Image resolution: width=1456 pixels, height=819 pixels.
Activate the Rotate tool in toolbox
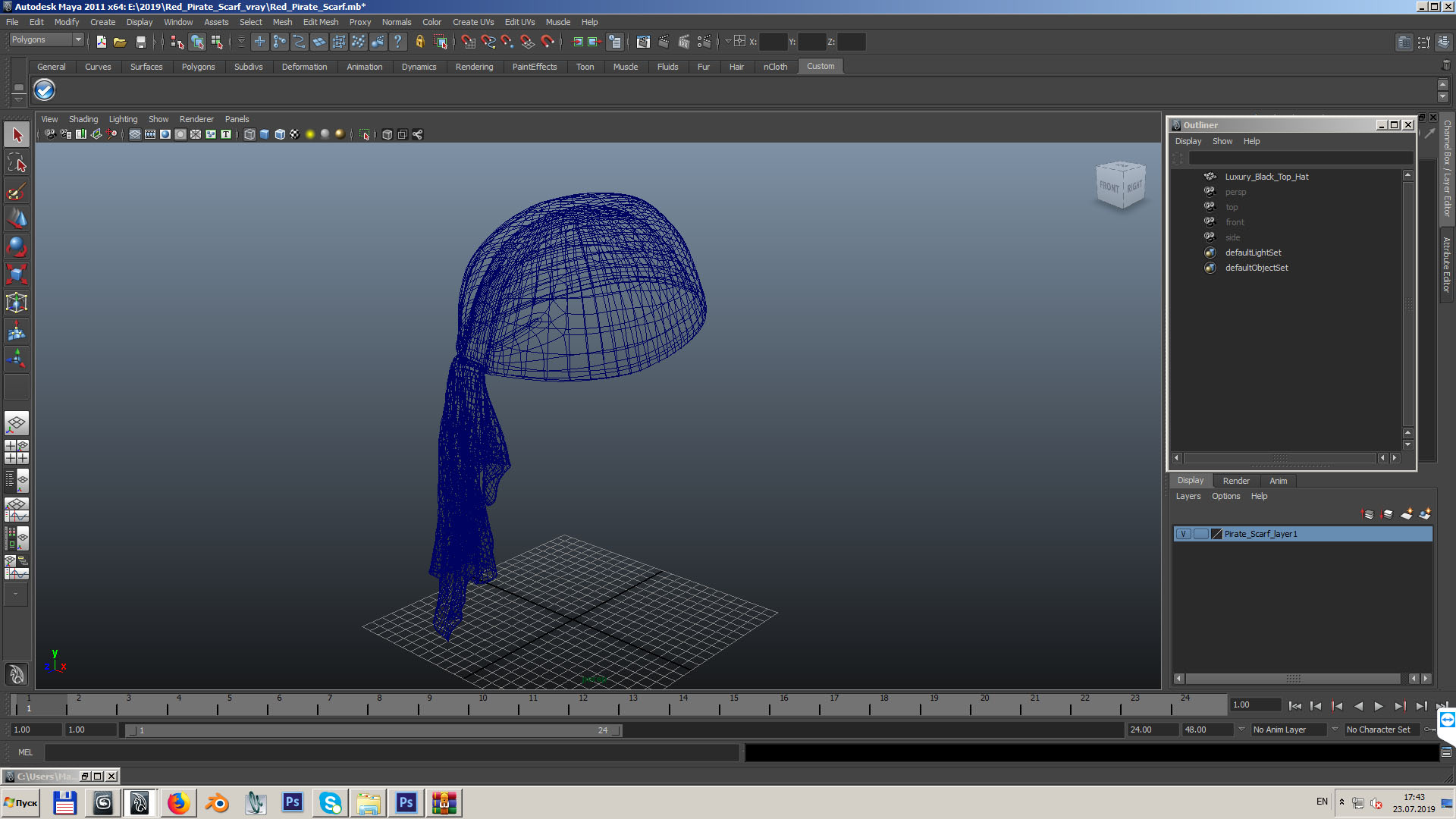[17, 246]
